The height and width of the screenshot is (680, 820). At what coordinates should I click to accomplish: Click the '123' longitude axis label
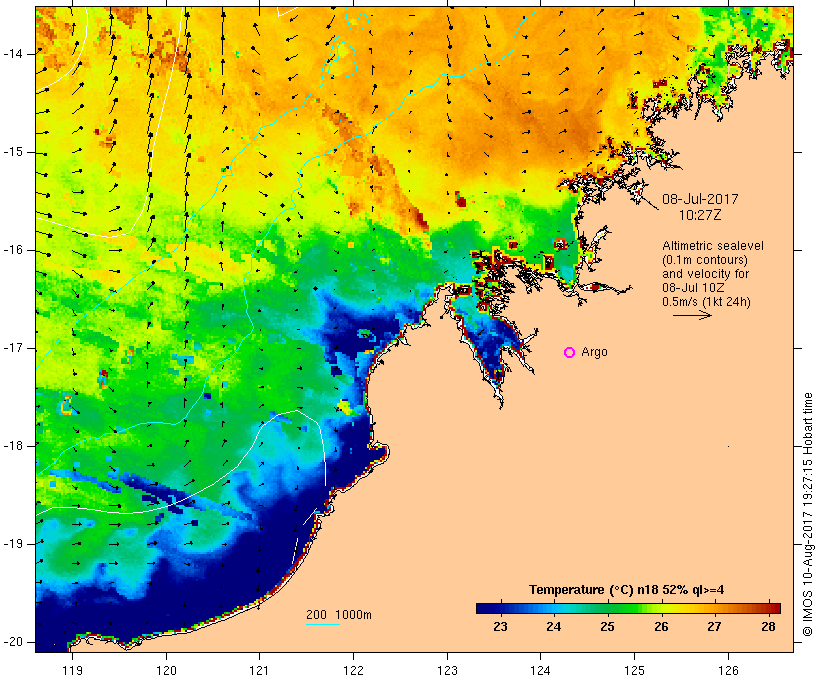click(447, 670)
